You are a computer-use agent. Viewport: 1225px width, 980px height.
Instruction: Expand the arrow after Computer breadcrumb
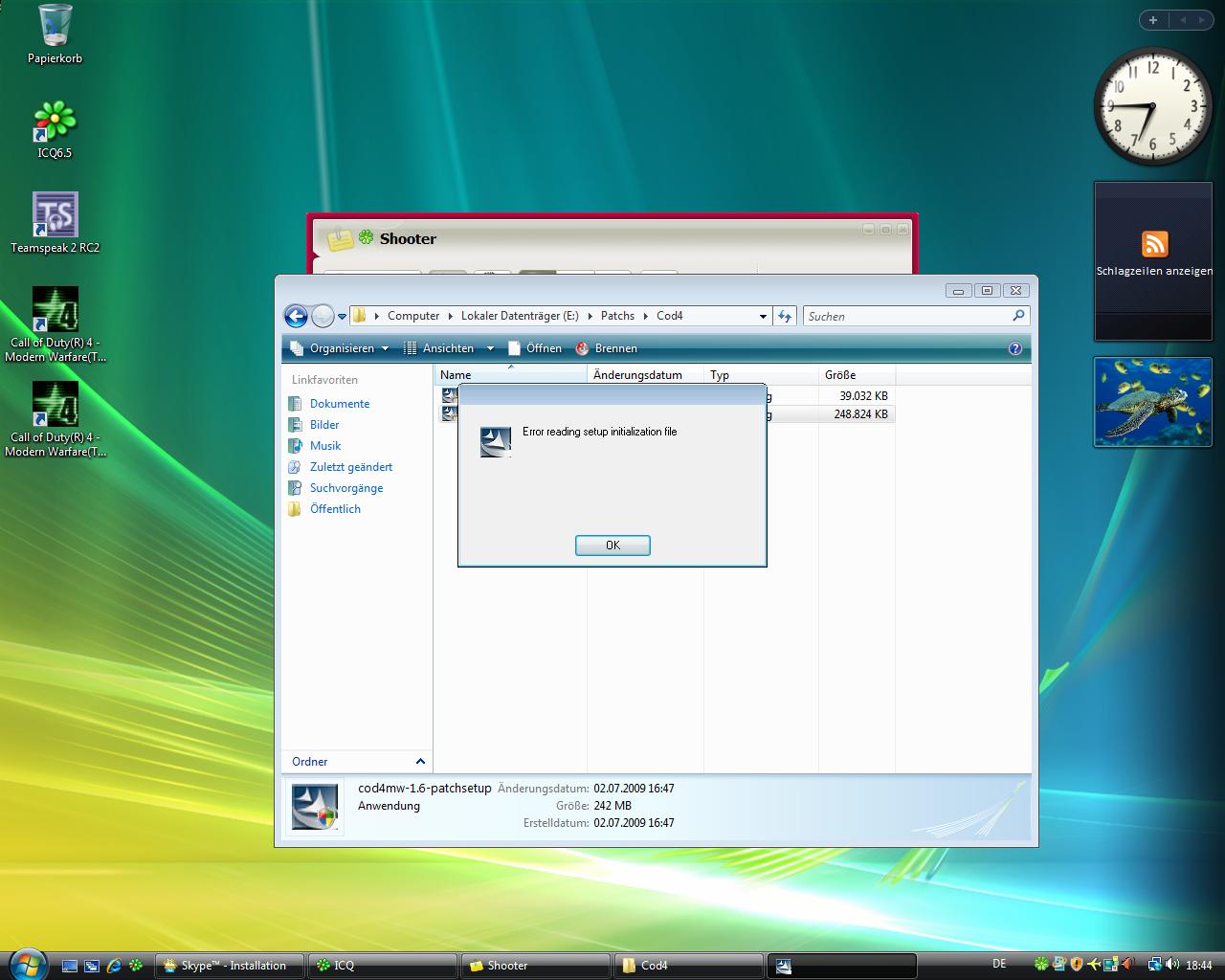tap(451, 316)
